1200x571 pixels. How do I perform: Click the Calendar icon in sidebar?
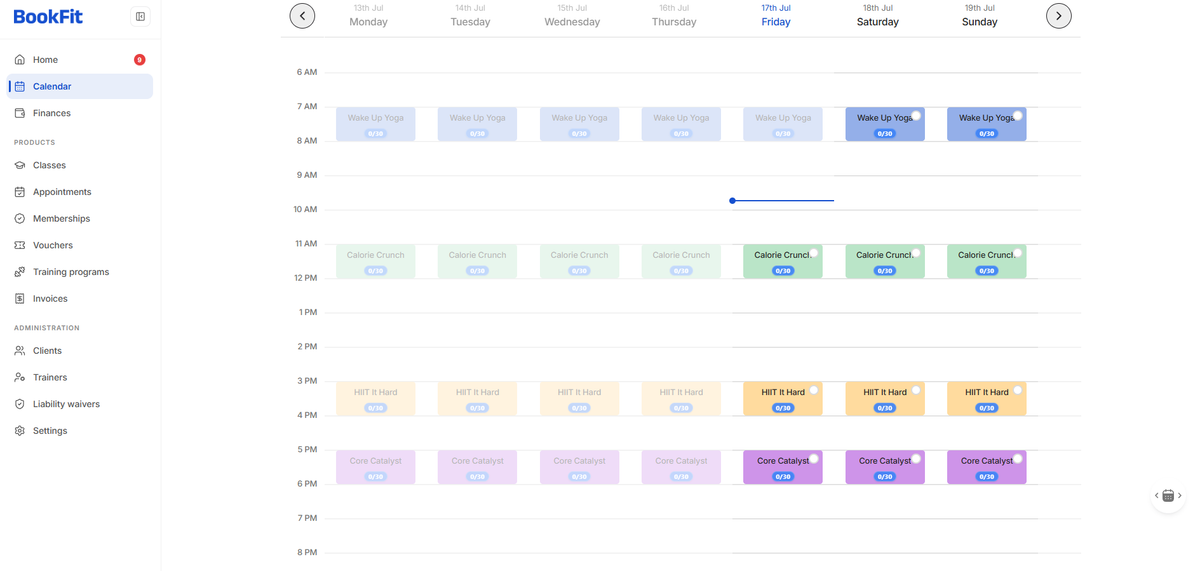[x=19, y=87]
